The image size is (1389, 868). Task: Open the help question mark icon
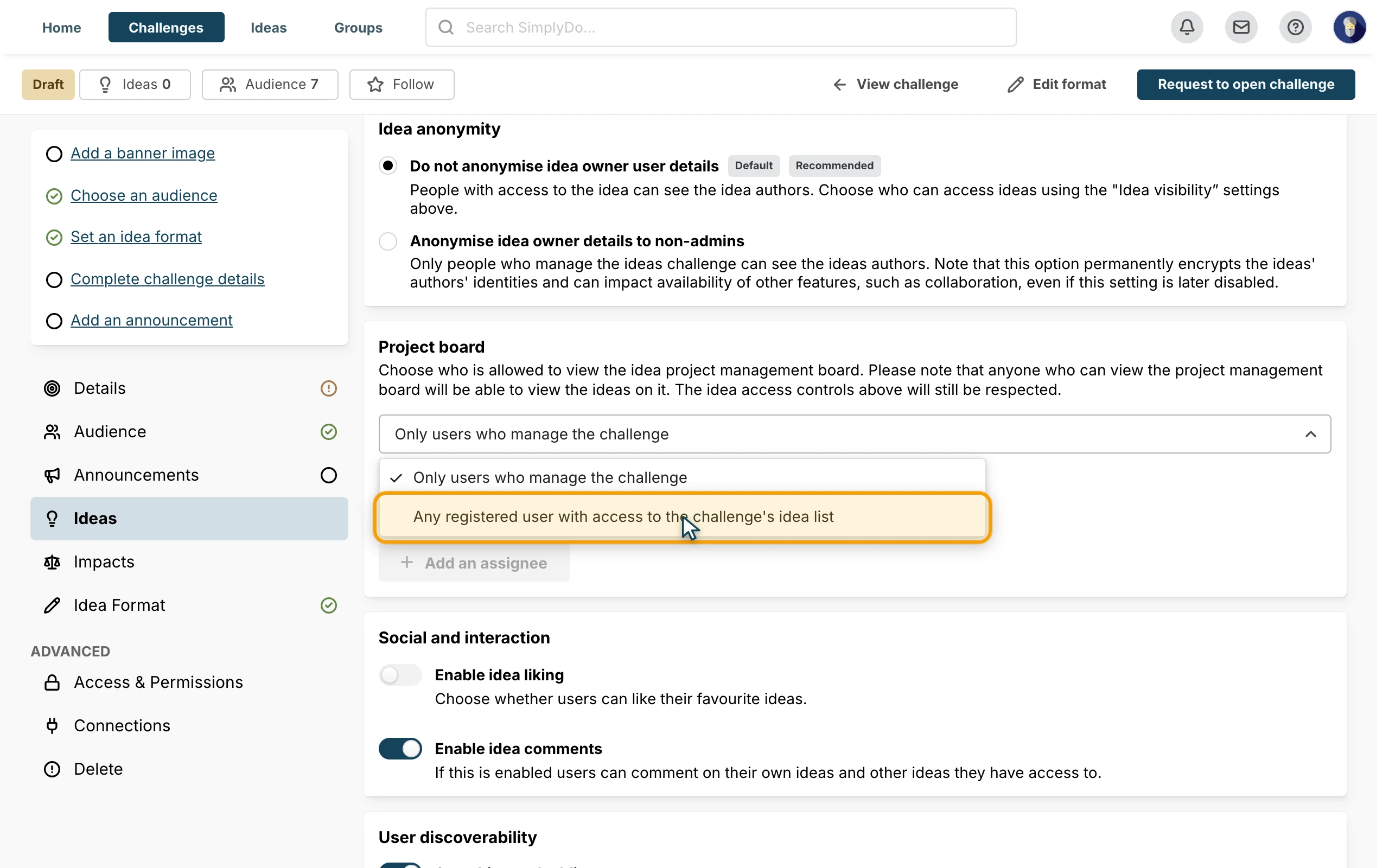tap(1295, 27)
